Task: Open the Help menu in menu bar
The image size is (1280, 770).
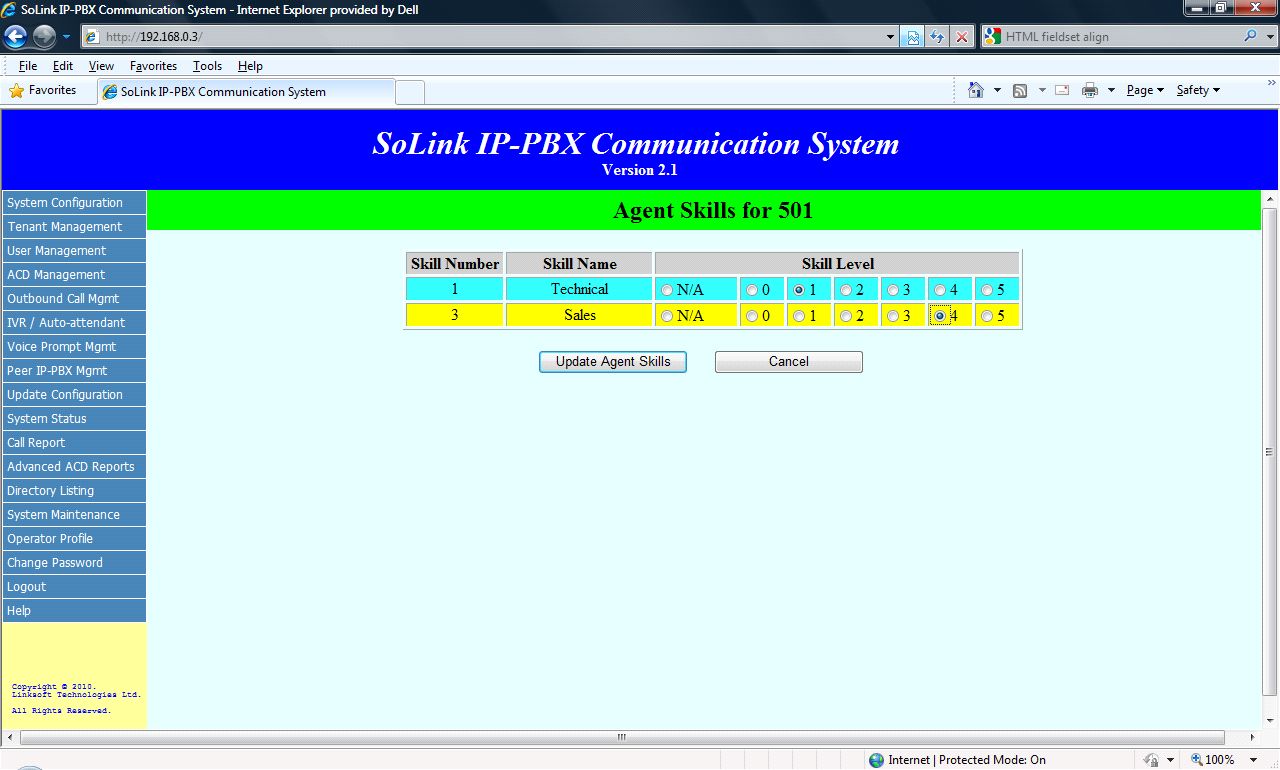Action: tap(250, 66)
